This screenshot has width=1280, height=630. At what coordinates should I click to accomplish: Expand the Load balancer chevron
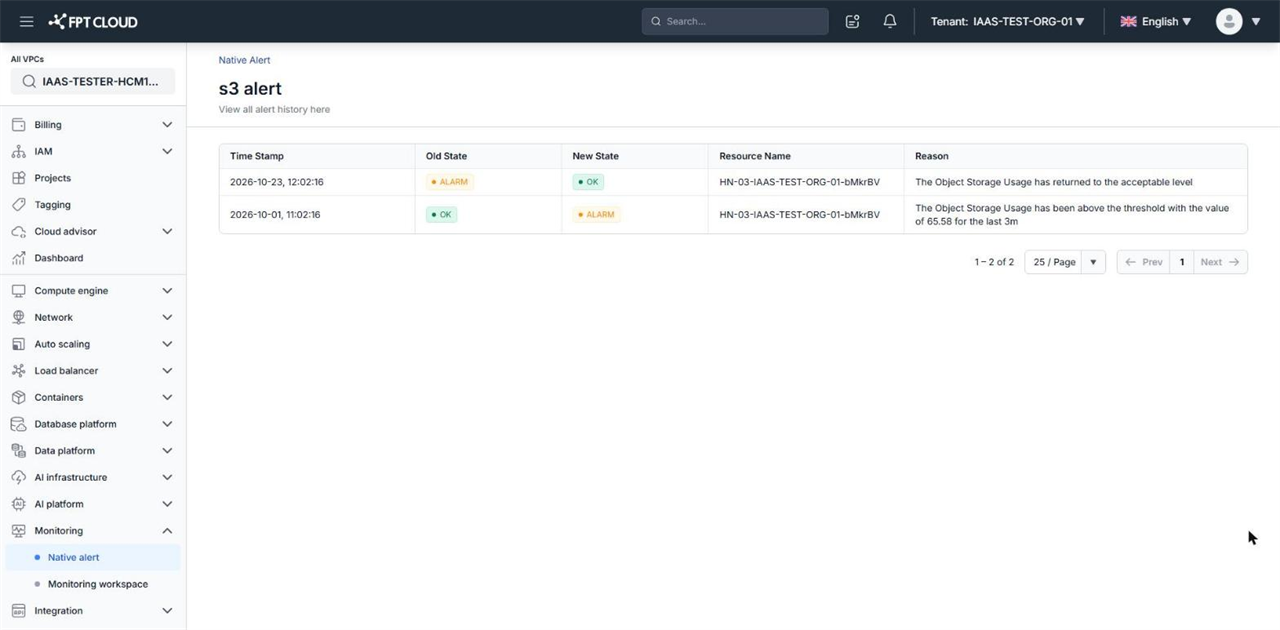pyautogui.click(x=167, y=371)
